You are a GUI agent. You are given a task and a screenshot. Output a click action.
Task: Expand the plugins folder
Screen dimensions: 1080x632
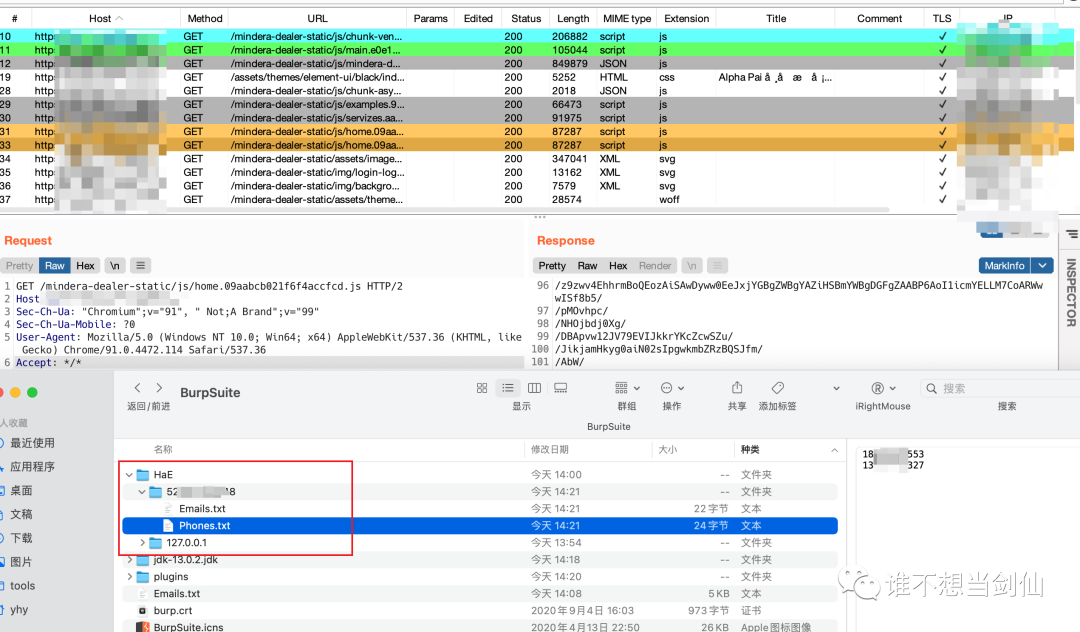[x=129, y=576]
